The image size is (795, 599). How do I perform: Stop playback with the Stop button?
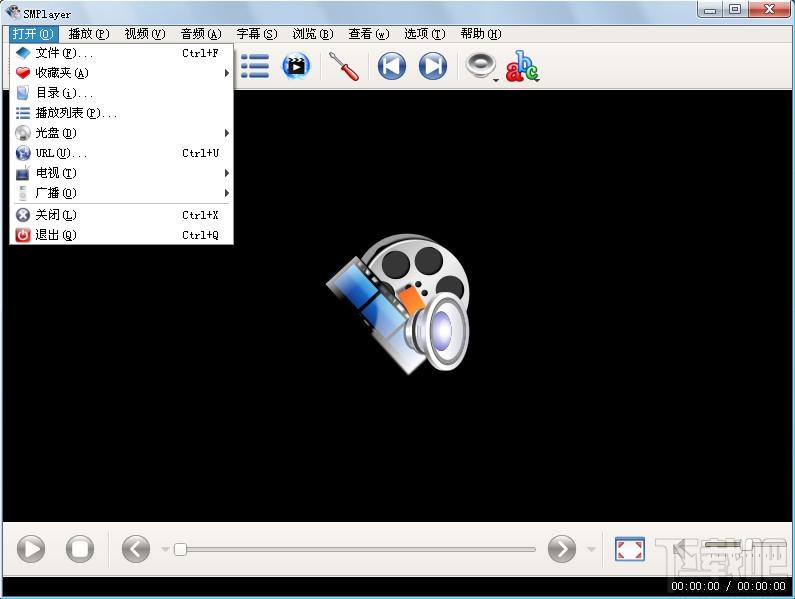[x=80, y=549]
